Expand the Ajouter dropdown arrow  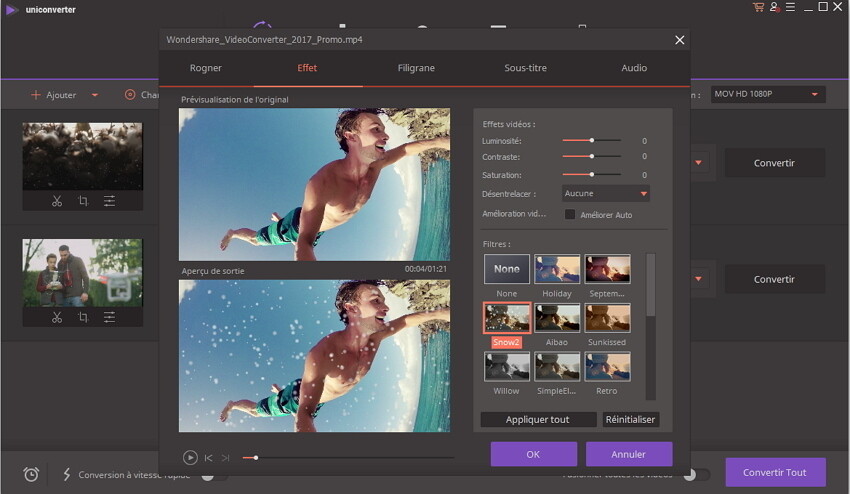(95, 95)
